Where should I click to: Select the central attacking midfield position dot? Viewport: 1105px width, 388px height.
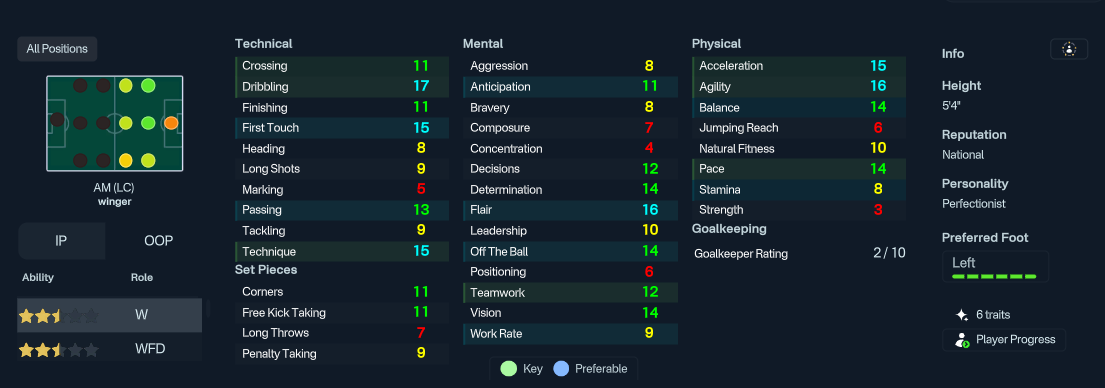click(148, 123)
